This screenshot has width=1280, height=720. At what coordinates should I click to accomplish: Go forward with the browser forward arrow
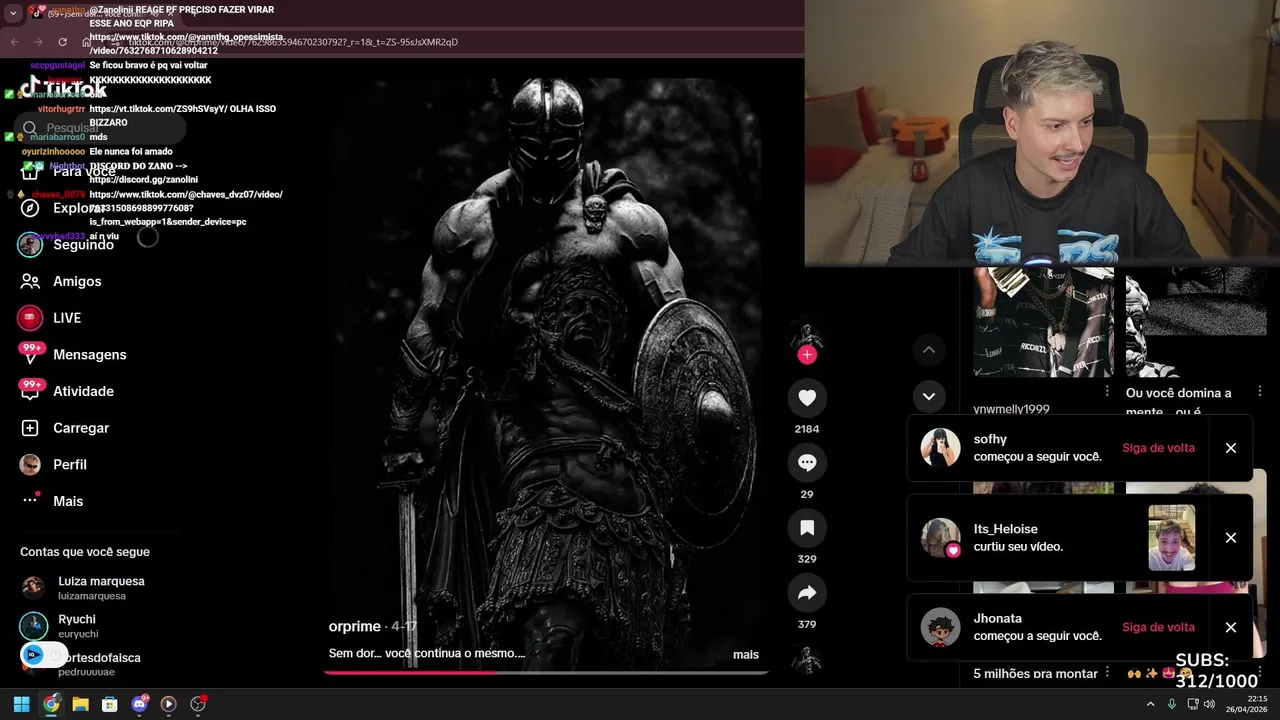(38, 42)
